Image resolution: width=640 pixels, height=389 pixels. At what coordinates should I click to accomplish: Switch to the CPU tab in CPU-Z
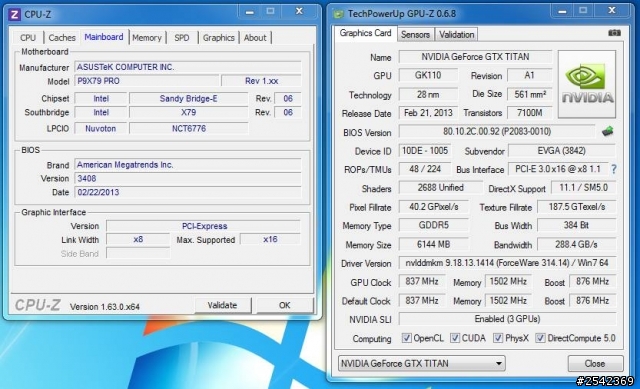[28, 38]
